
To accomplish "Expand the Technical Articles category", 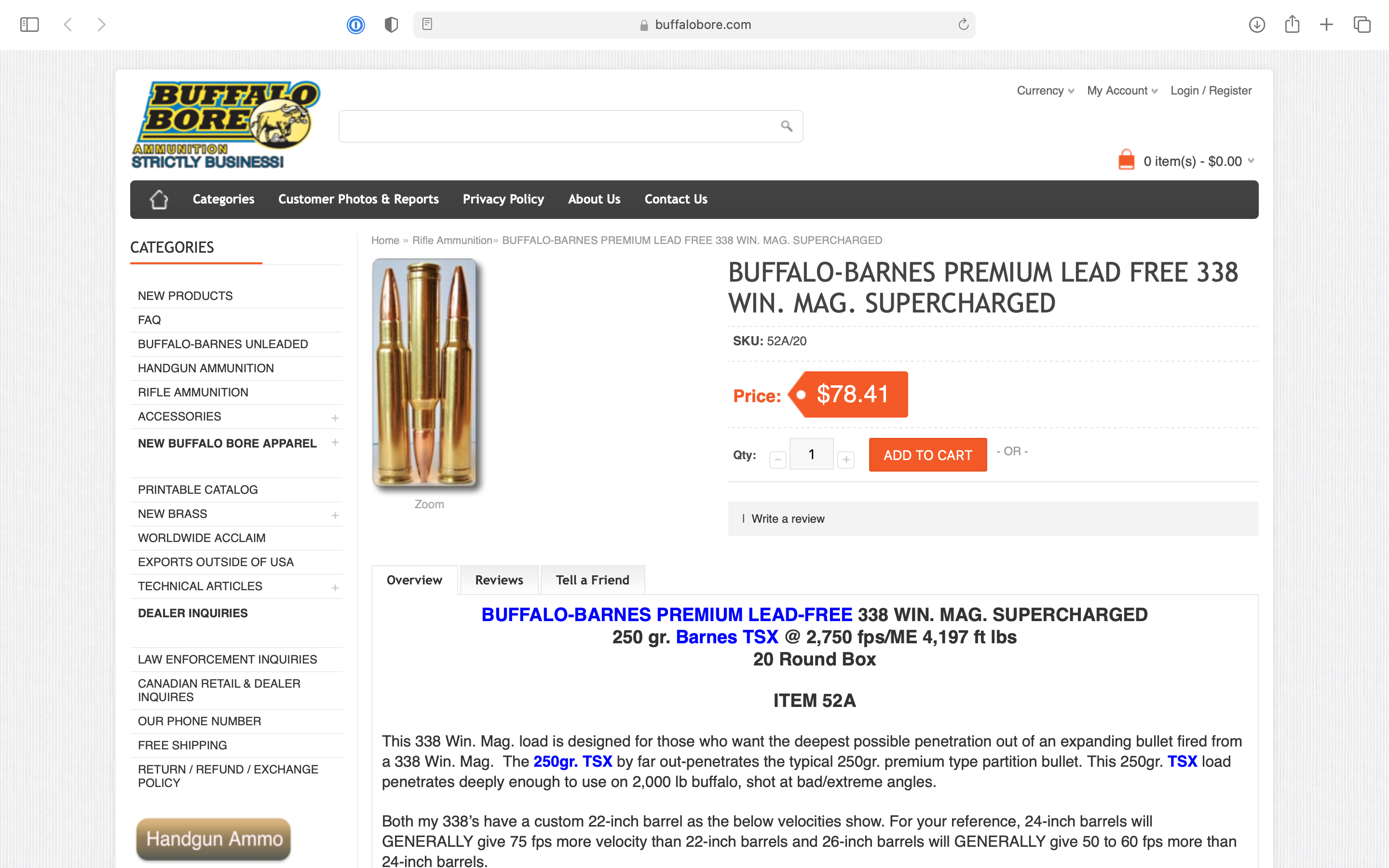I will pyautogui.click(x=335, y=588).
